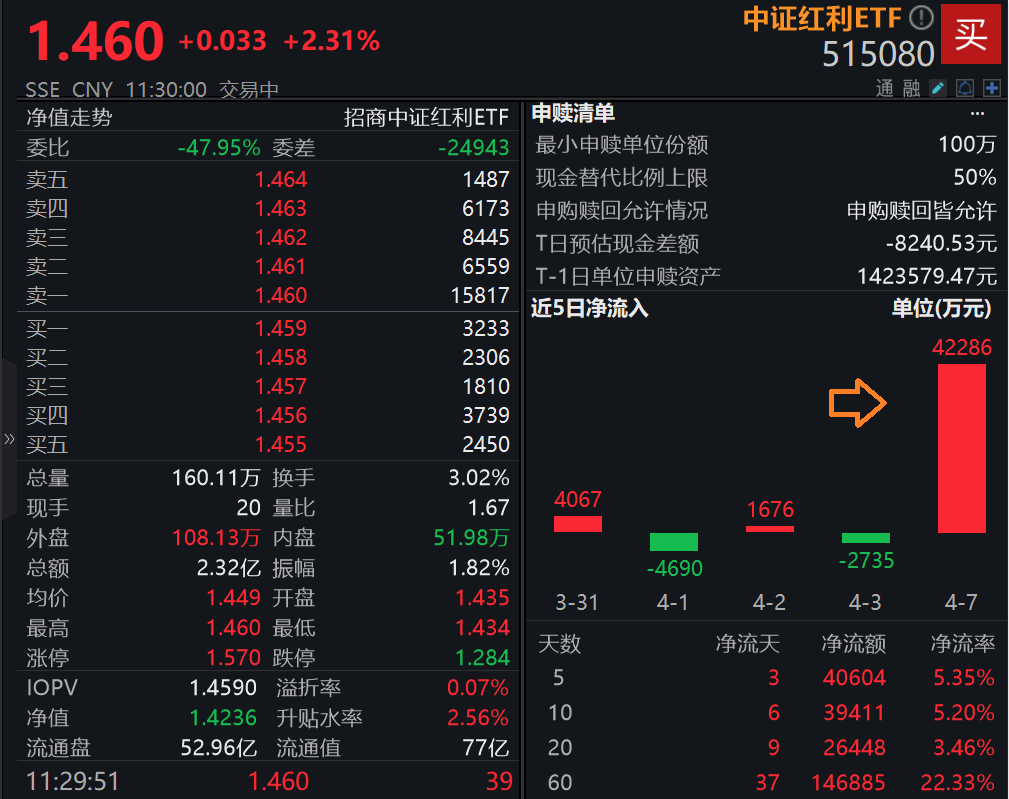
Task: Select the 卖三 price 1.462
Action: click(281, 237)
